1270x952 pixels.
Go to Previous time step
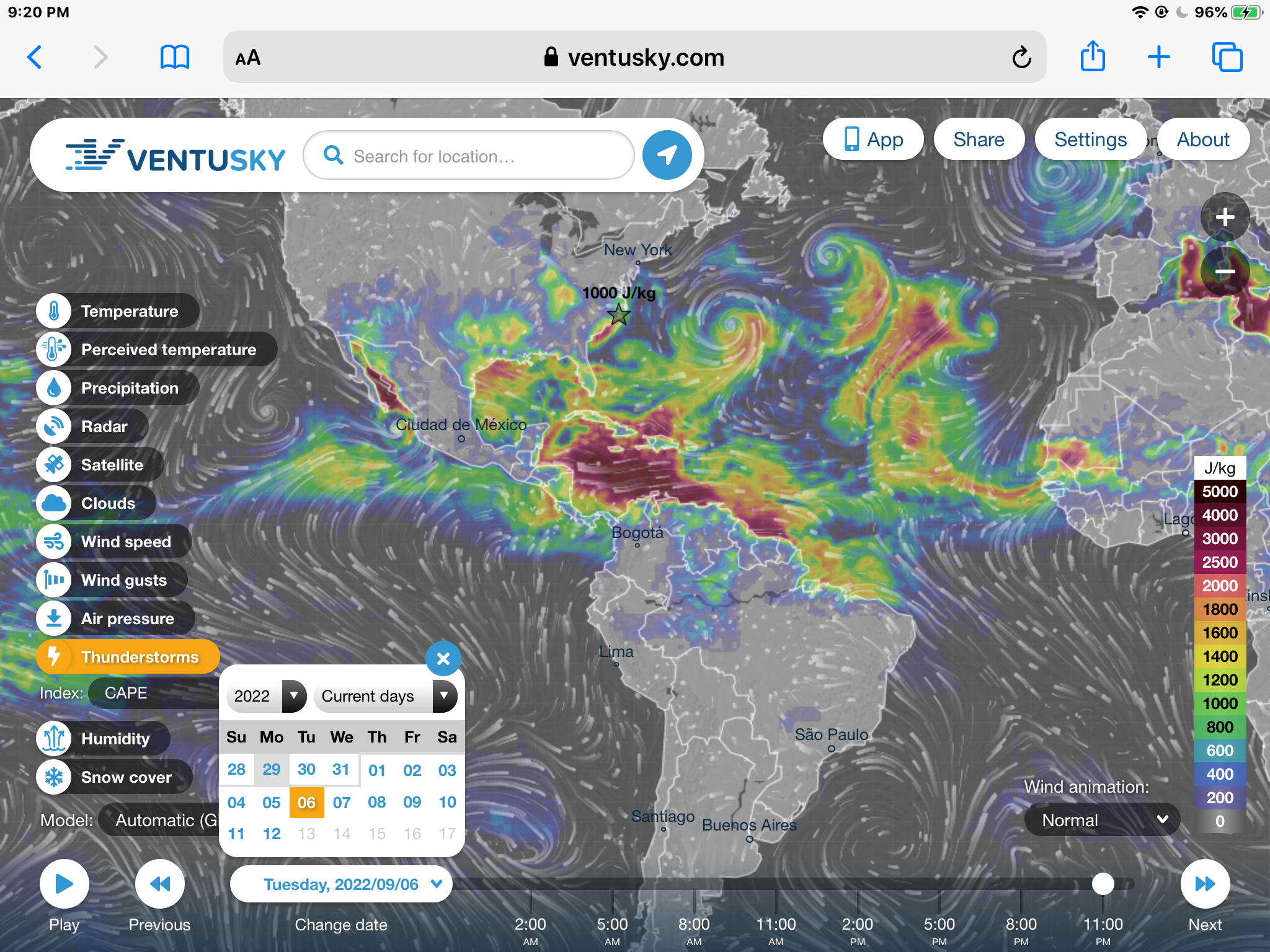(160, 884)
